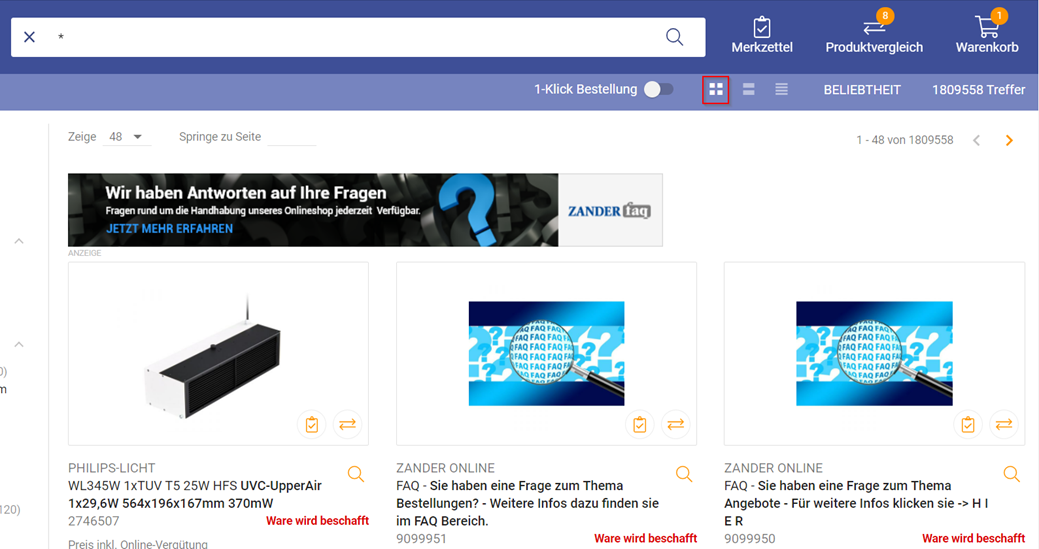Open Produktvergleich comparison list
This screenshot has height=549, width=1039.
(874, 35)
